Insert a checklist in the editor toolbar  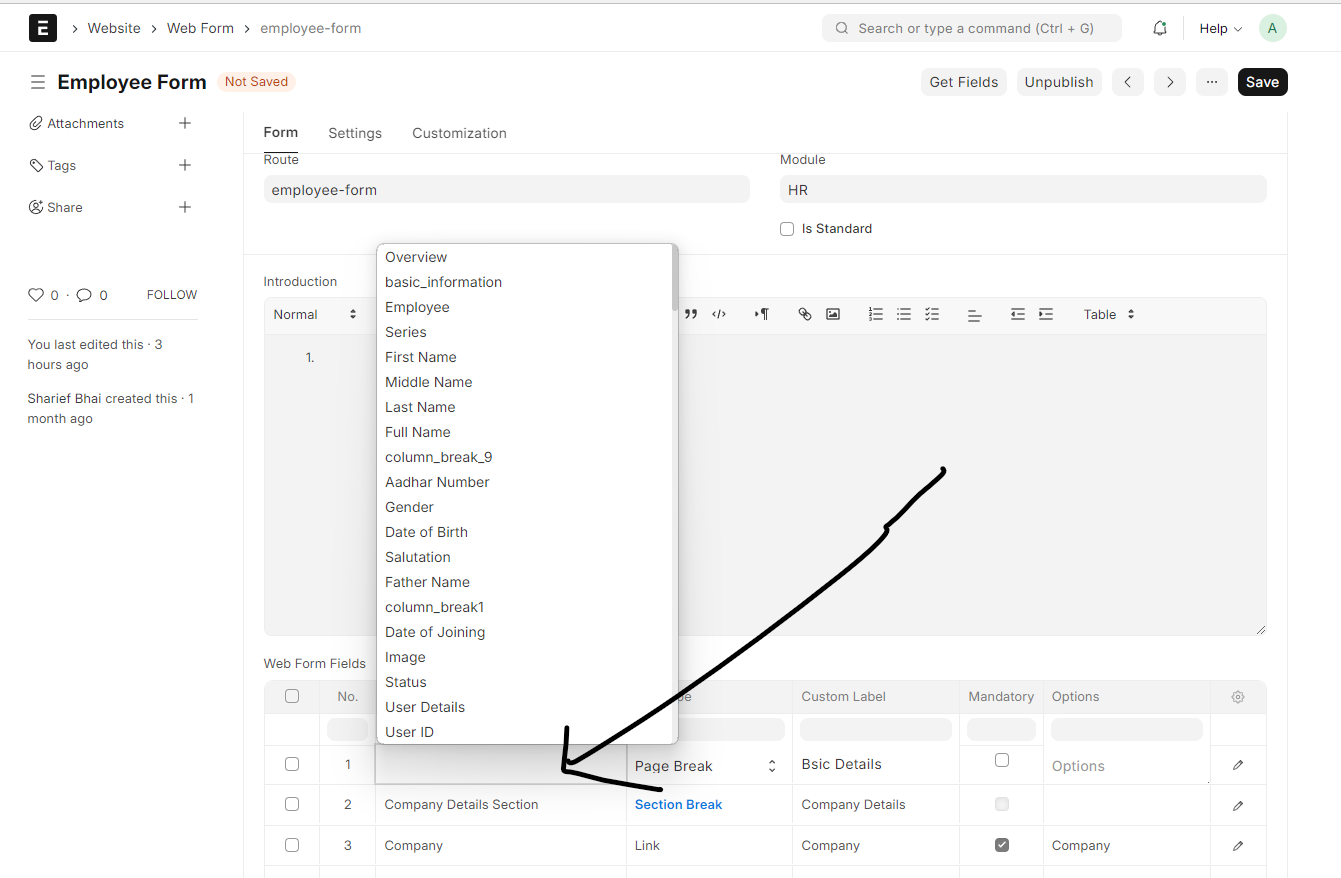(x=931, y=313)
